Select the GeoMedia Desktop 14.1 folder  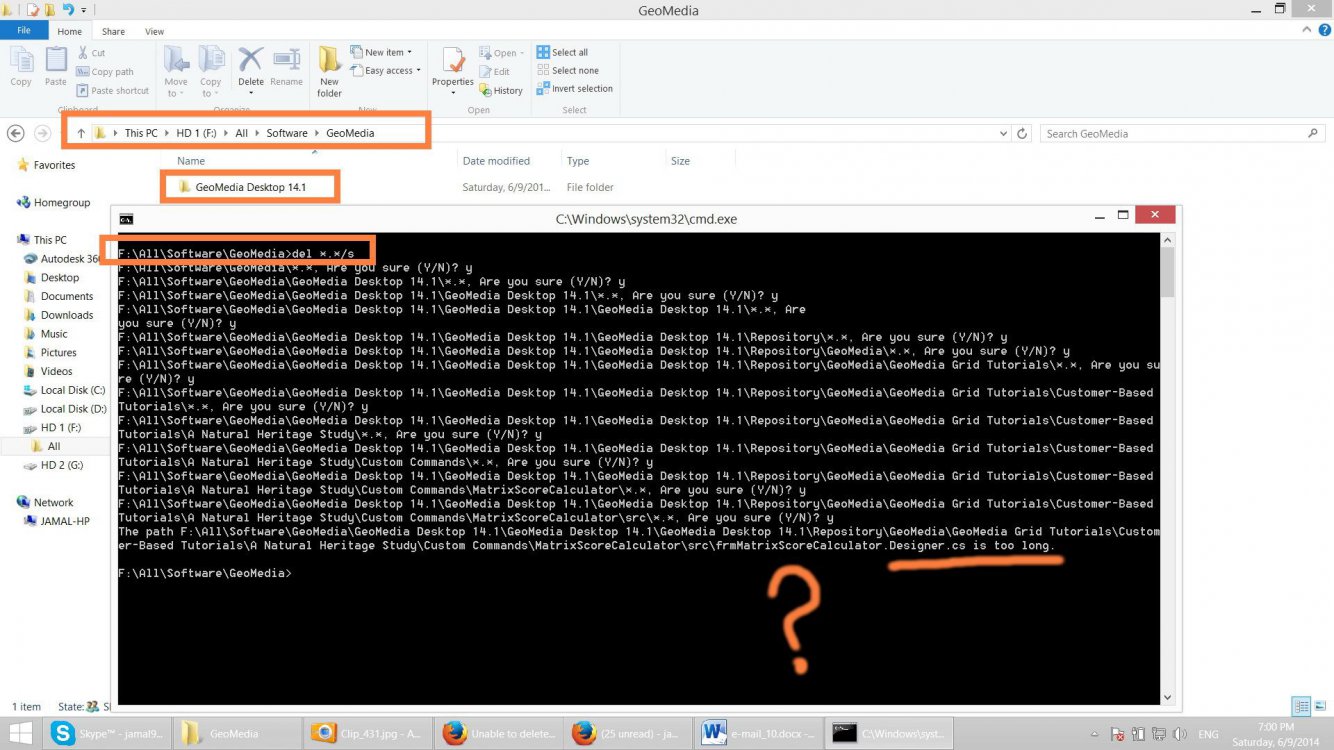[x=250, y=187]
